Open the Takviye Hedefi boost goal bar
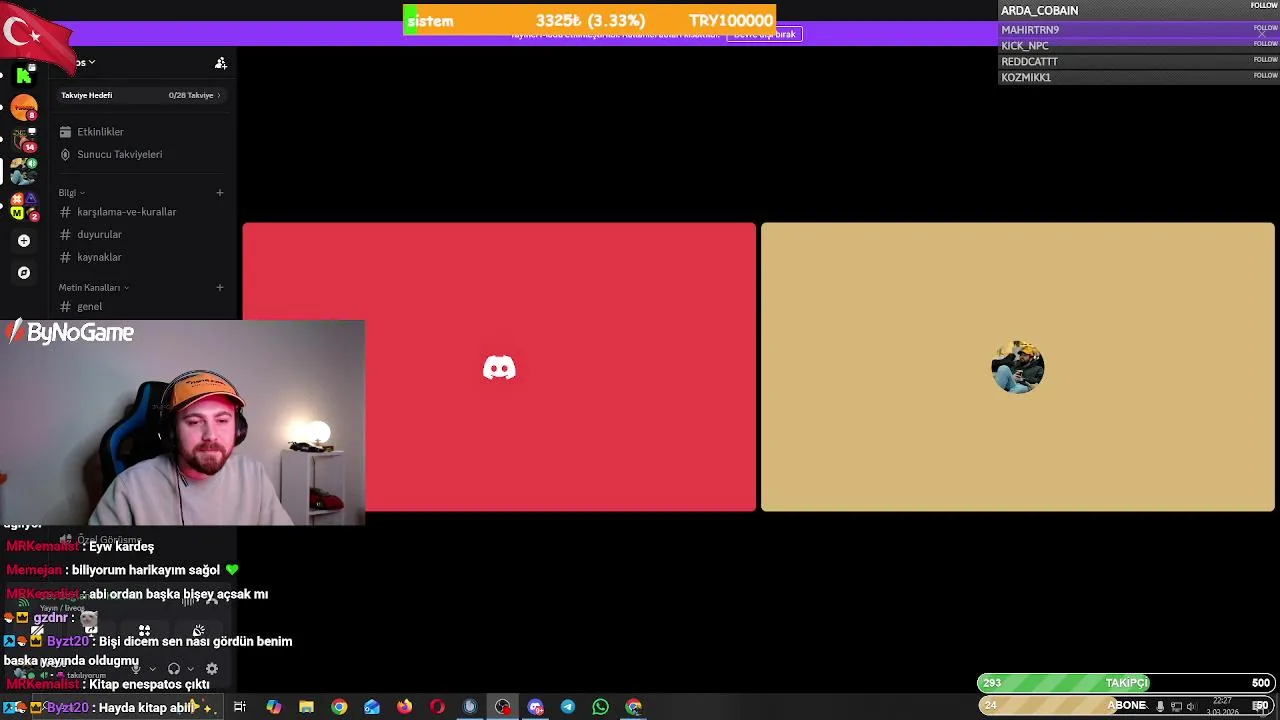The height and width of the screenshot is (720, 1280). pos(141,95)
